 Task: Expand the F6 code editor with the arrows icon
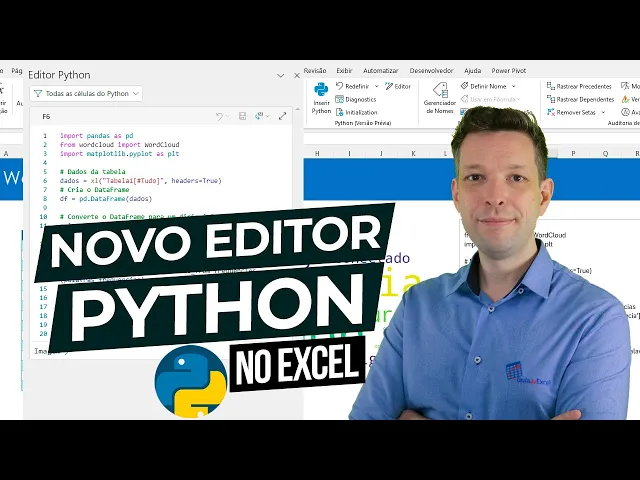point(282,116)
